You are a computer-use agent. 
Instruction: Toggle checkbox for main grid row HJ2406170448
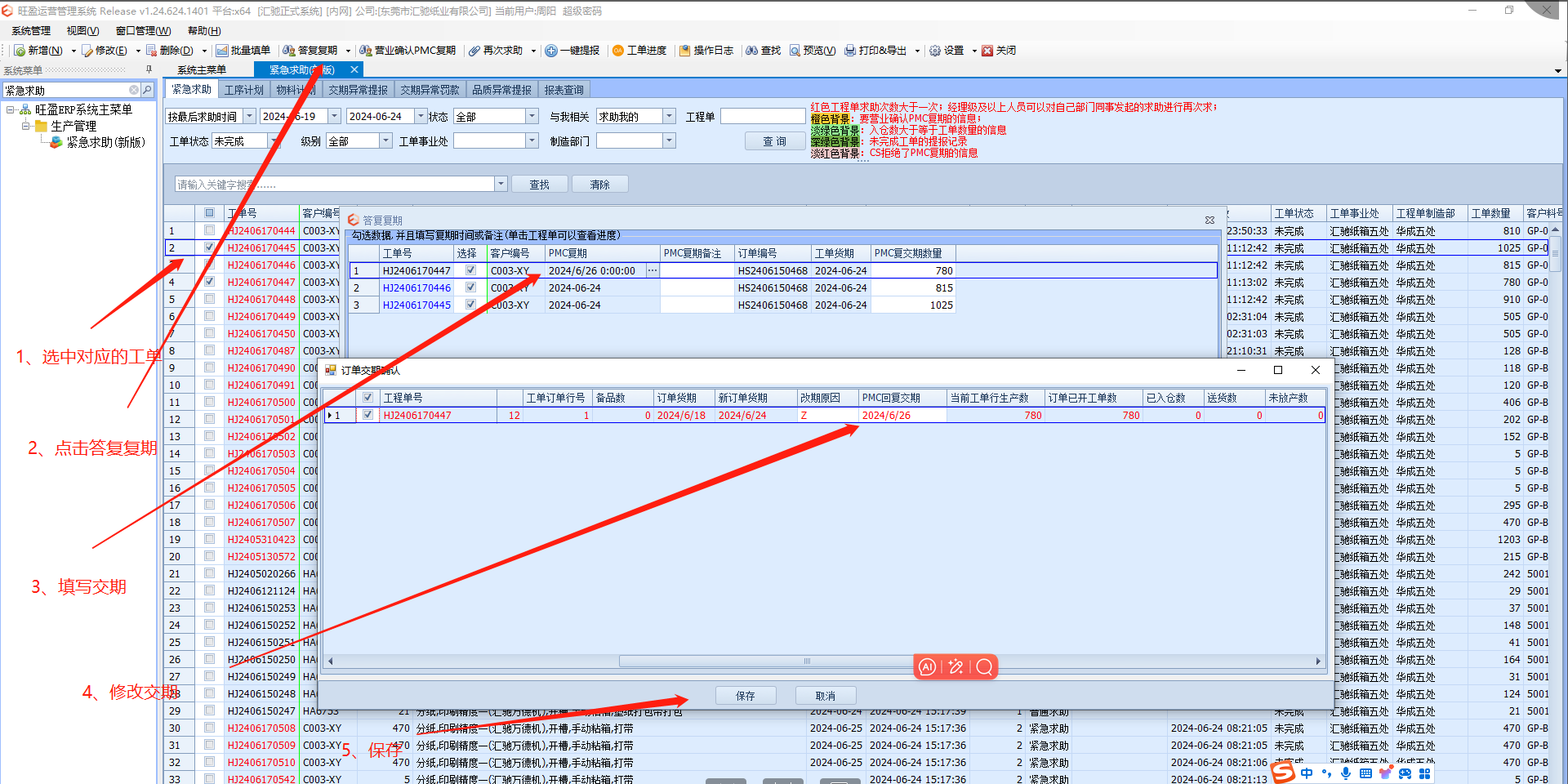click(210, 299)
